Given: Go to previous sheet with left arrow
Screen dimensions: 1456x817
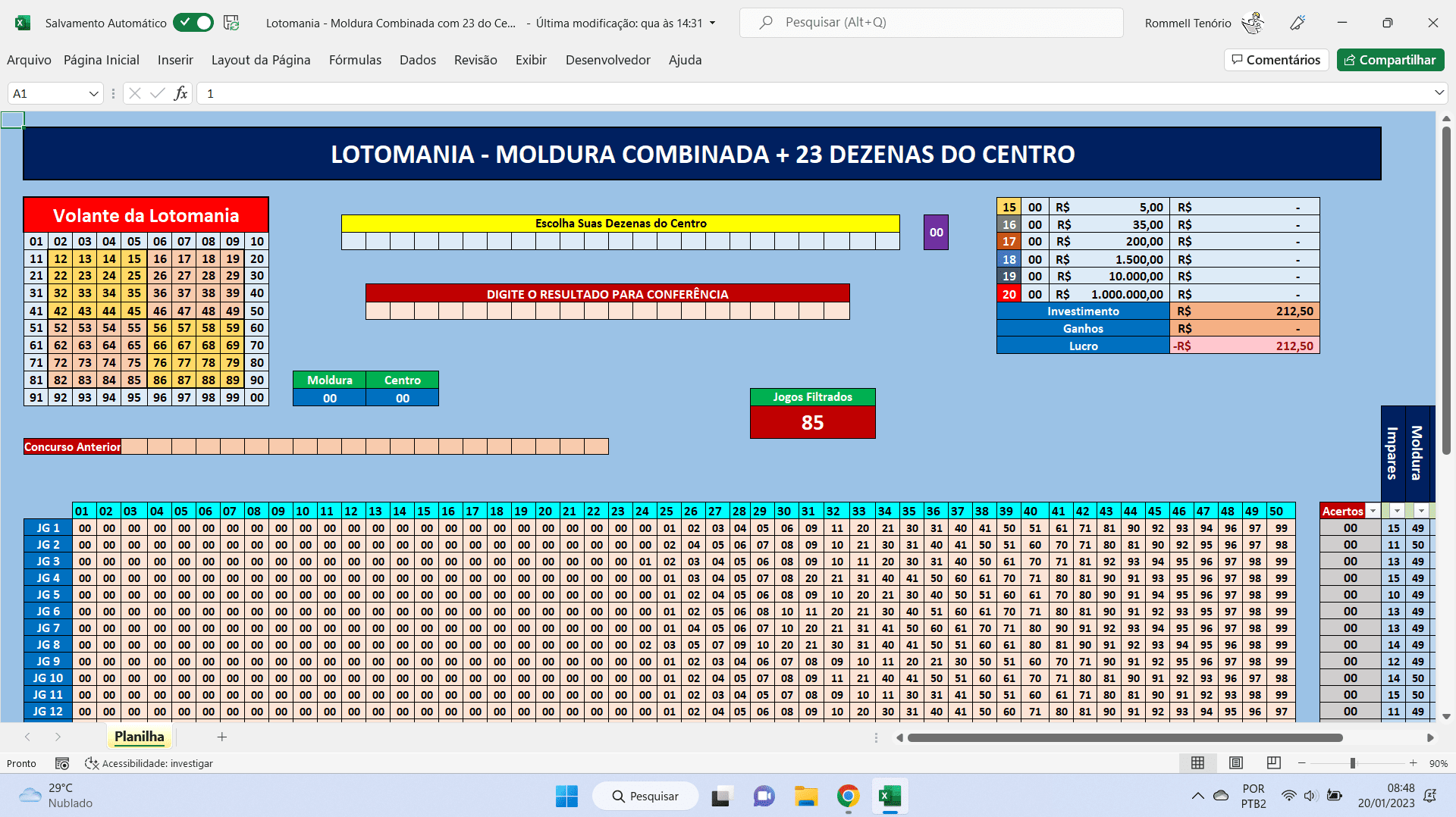Looking at the screenshot, I should click(x=27, y=737).
